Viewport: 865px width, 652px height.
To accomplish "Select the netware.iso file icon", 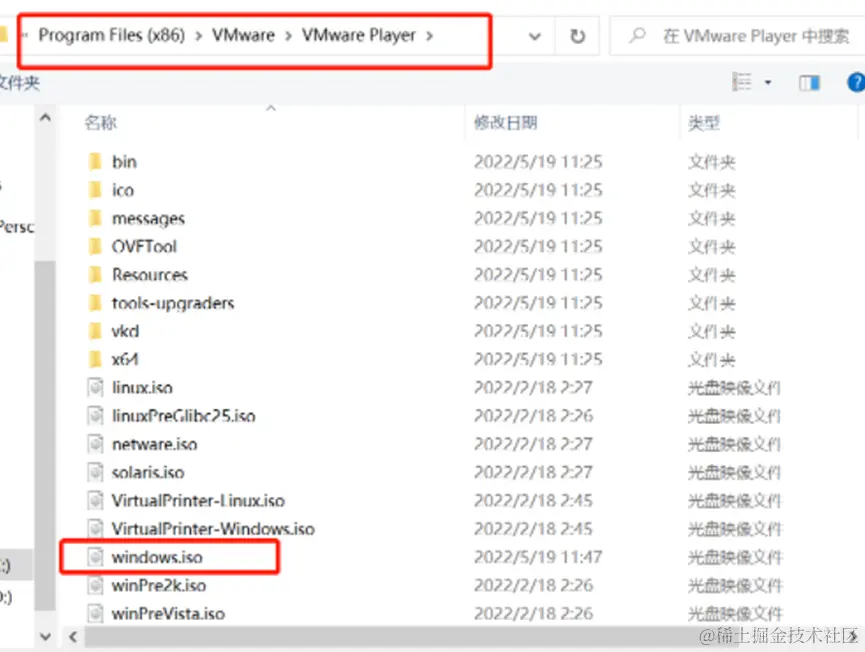I will 95,443.
